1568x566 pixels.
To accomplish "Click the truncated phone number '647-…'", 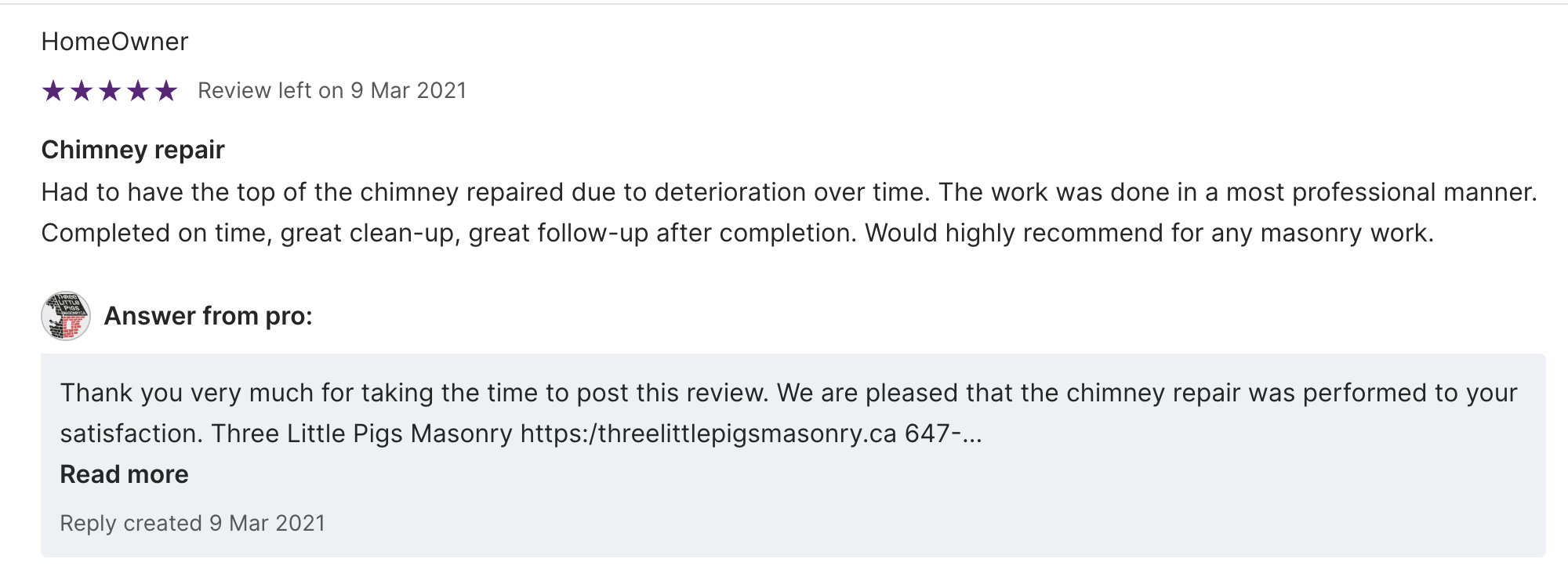I will 942,434.
